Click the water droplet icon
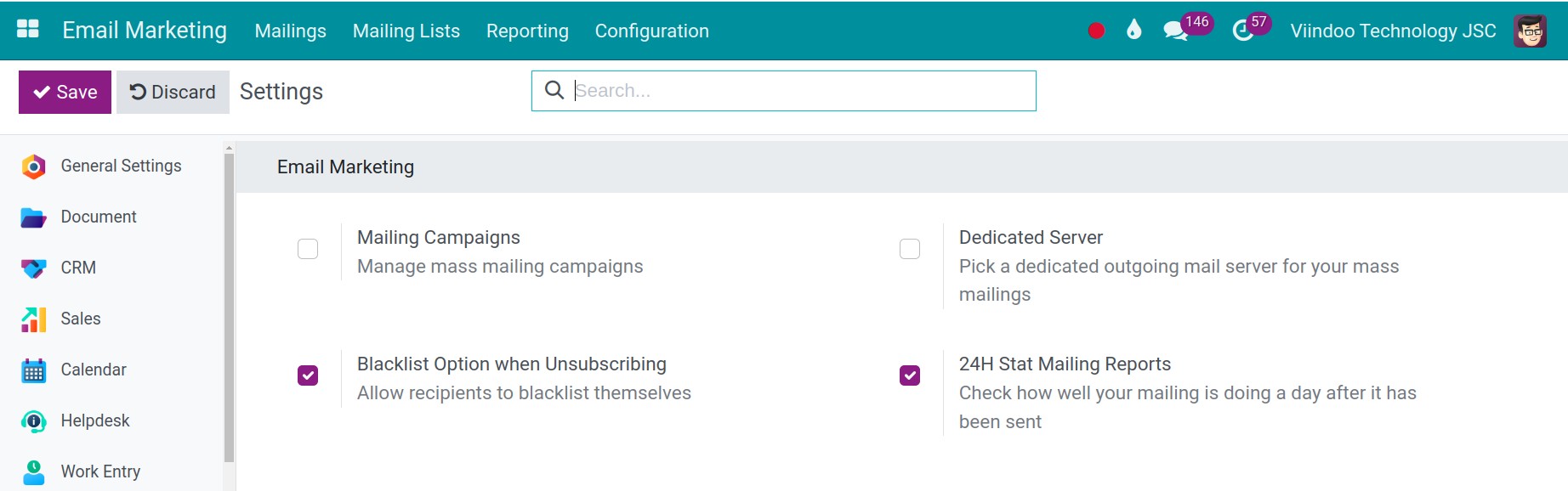Screen dimensions: 1568x491 [1133, 31]
